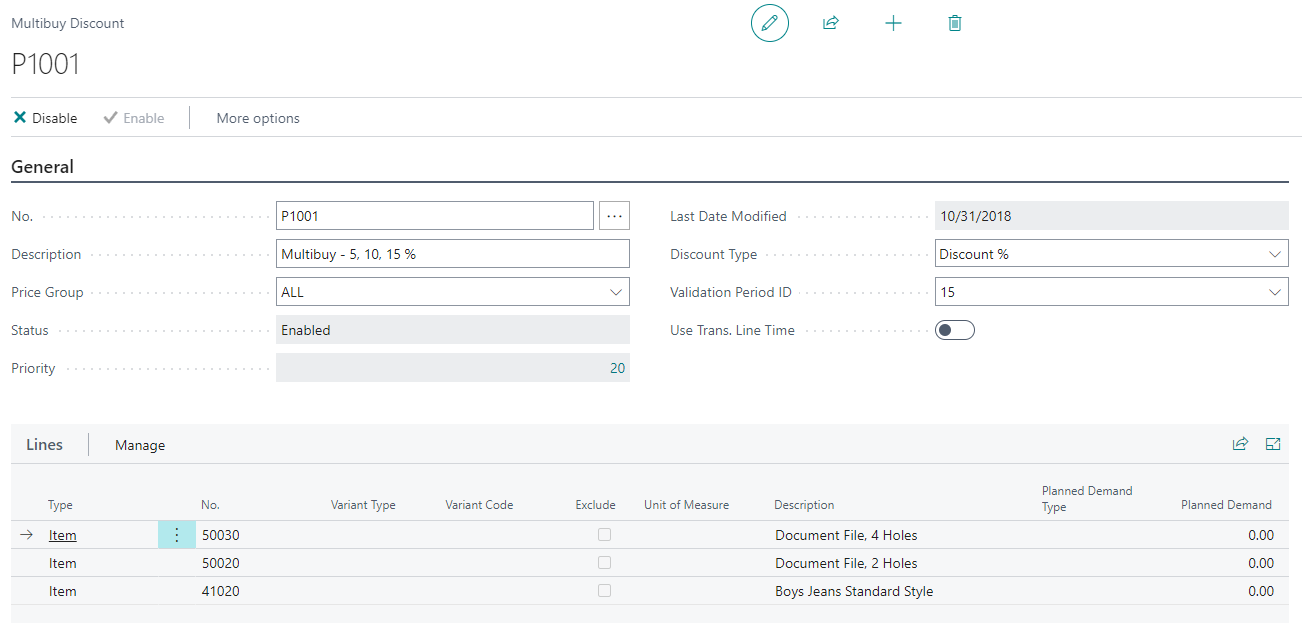Click the plus icon to create new

pos(893,23)
